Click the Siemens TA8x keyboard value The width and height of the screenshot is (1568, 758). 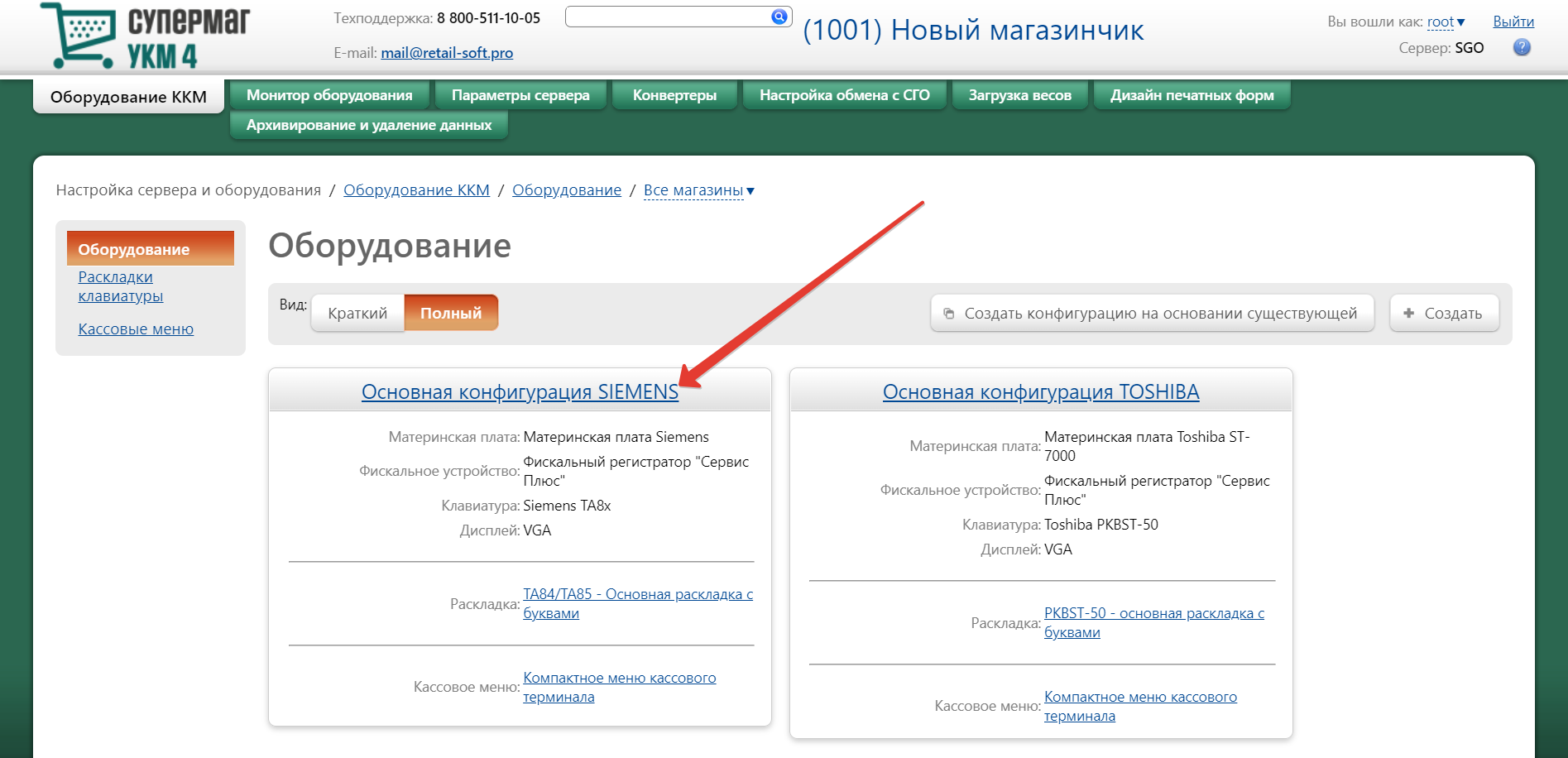tap(567, 506)
